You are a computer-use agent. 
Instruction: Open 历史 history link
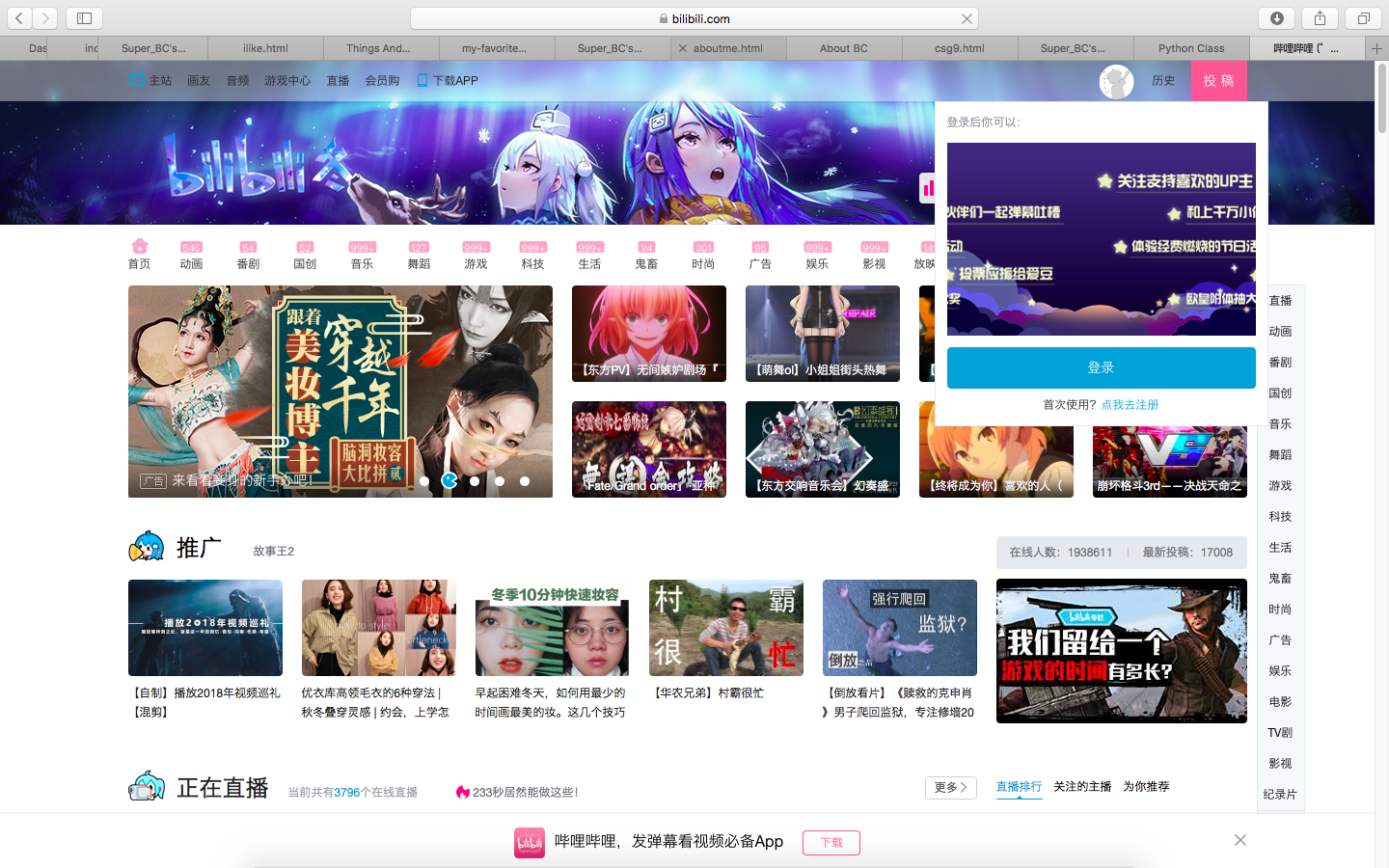point(1163,81)
